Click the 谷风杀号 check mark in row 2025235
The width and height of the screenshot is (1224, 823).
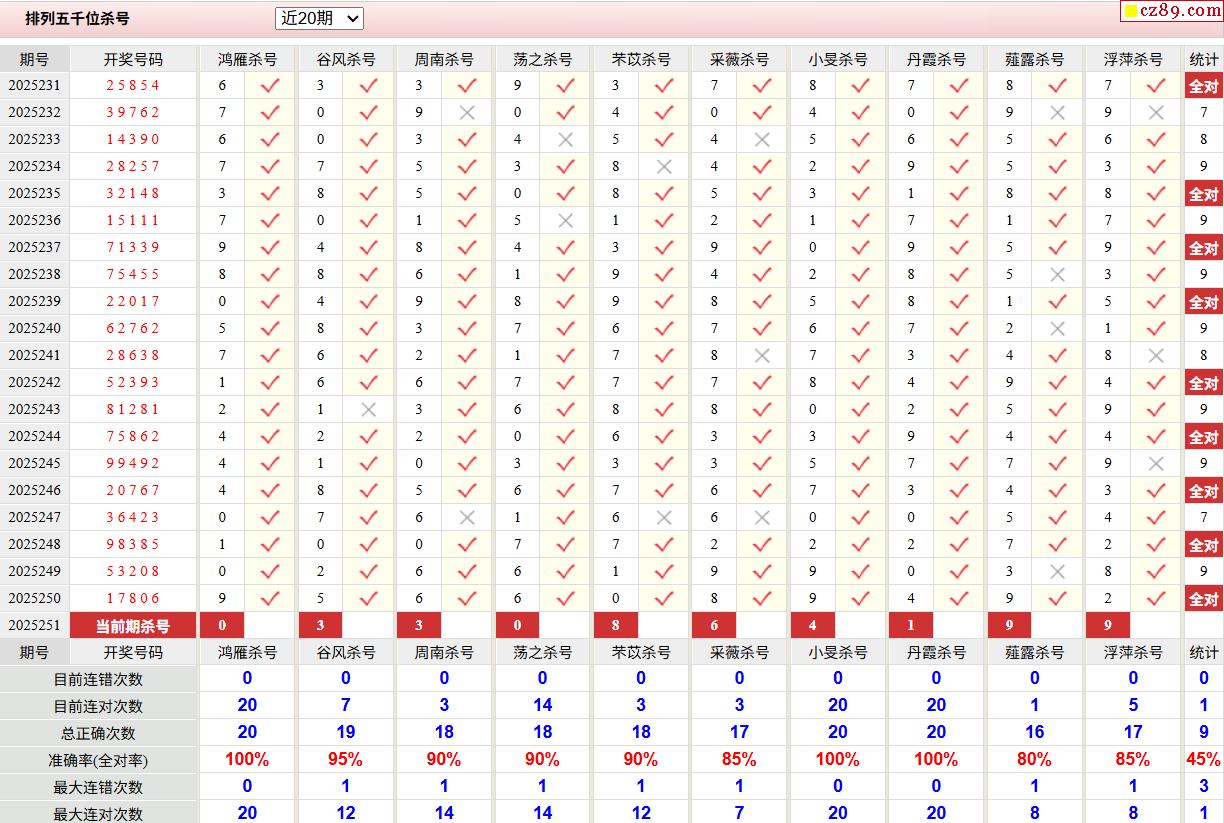[369, 194]
